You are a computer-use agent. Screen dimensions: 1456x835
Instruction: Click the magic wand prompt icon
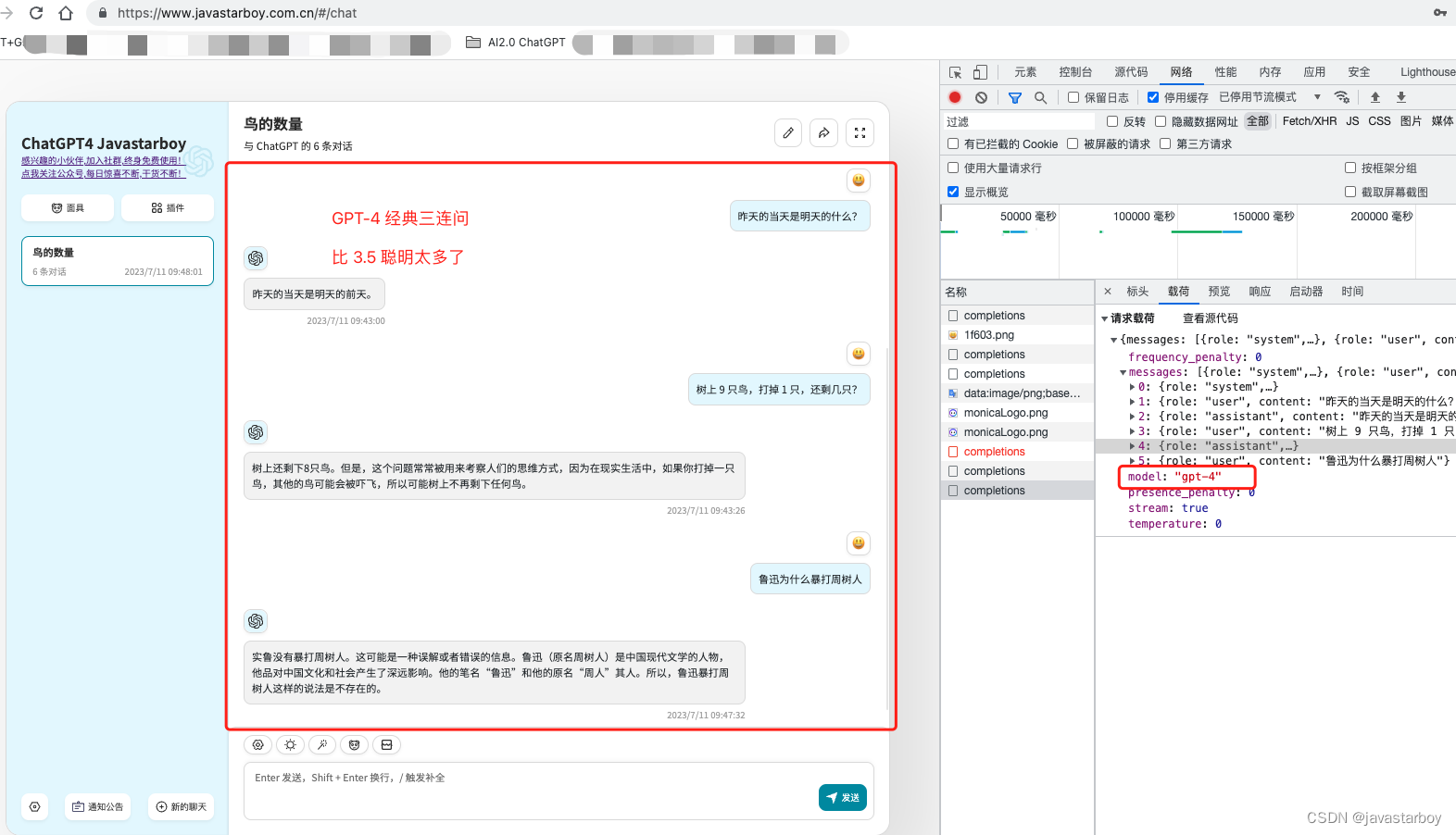pos(322,744)
